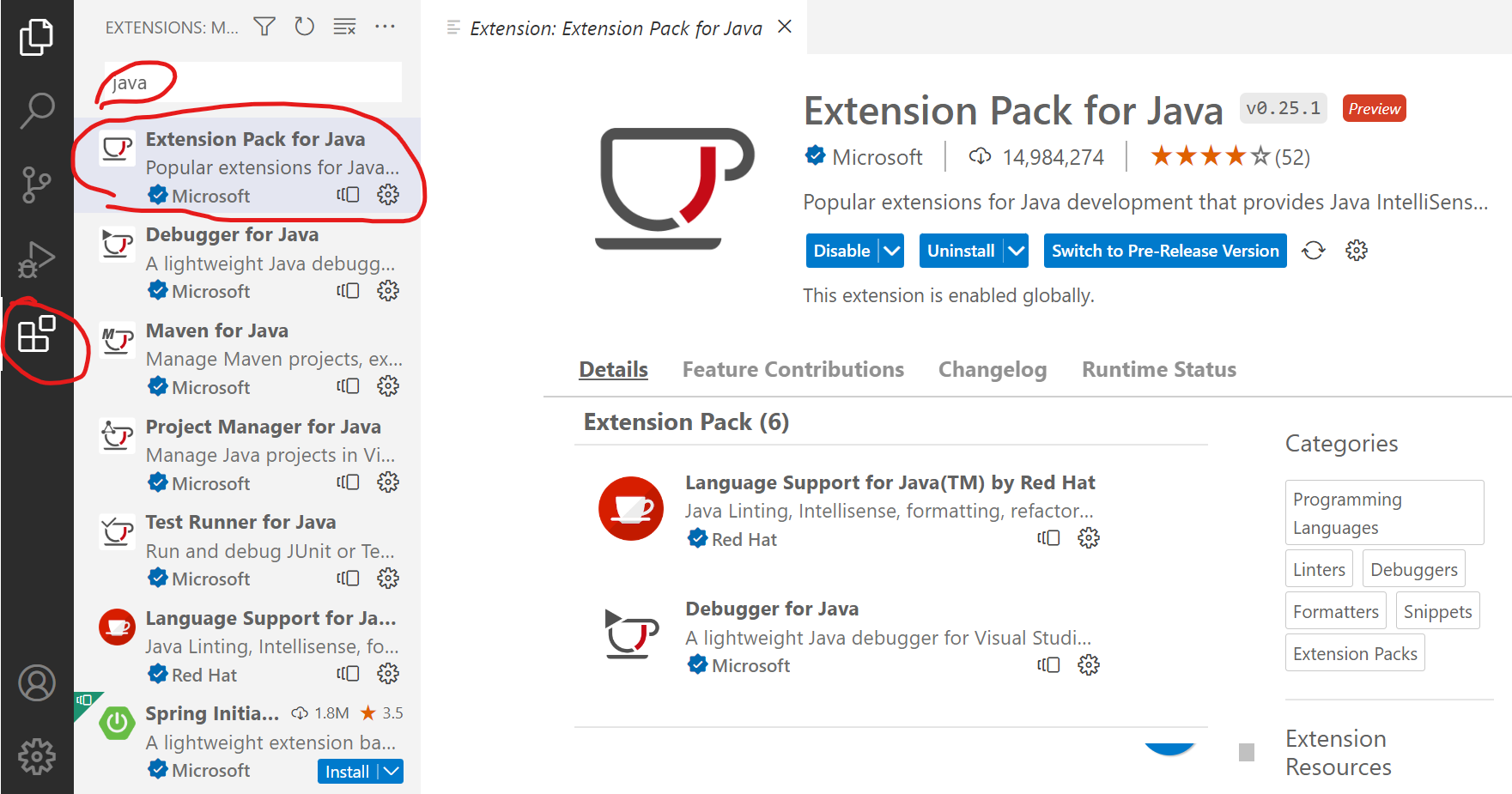
Task: Open manage gear in extension details header
Action: click(1357, 251)
